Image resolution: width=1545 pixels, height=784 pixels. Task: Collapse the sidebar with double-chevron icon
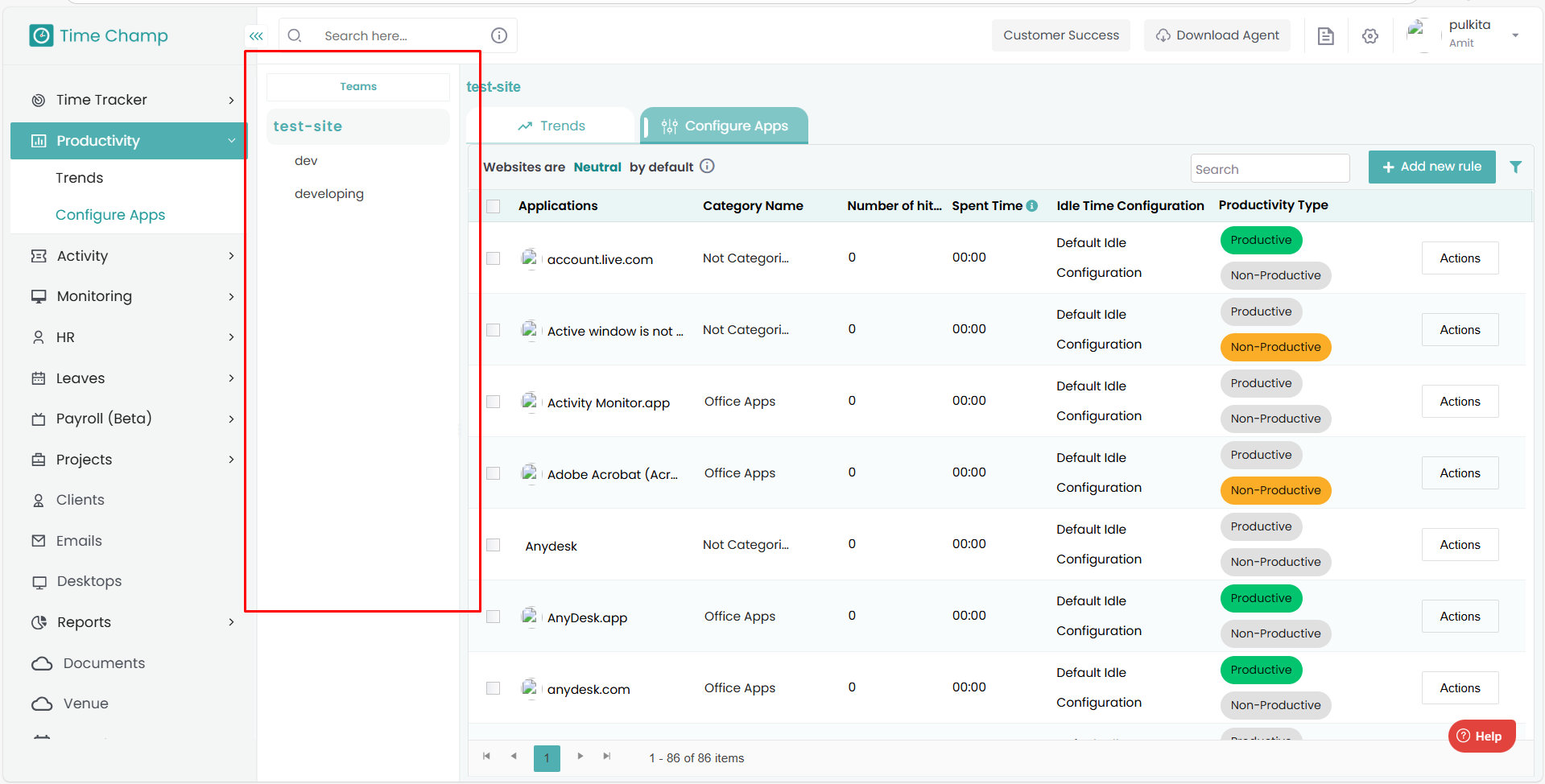click(x=256, y=36)
